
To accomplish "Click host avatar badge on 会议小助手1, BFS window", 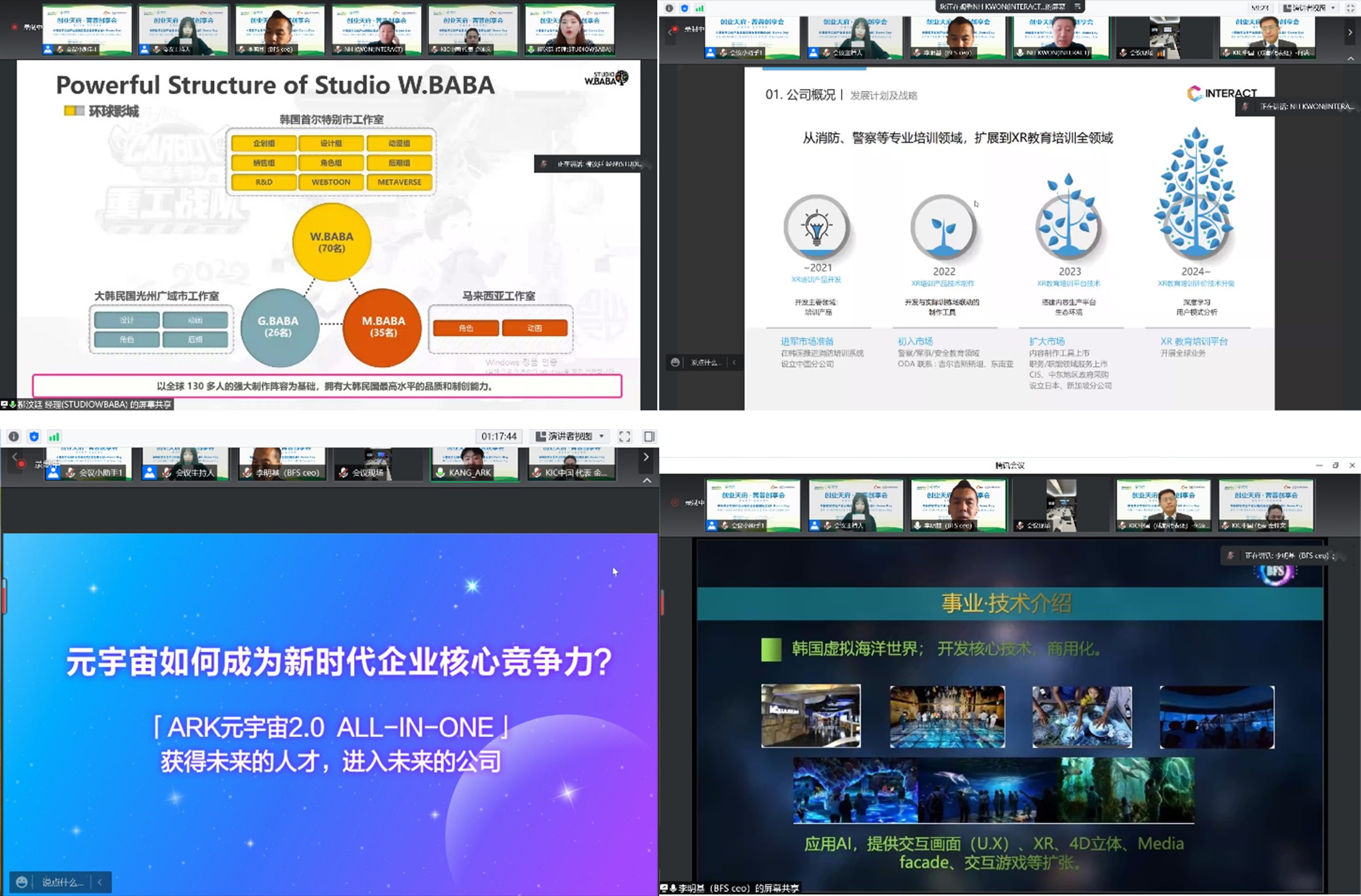I will 711,526.
